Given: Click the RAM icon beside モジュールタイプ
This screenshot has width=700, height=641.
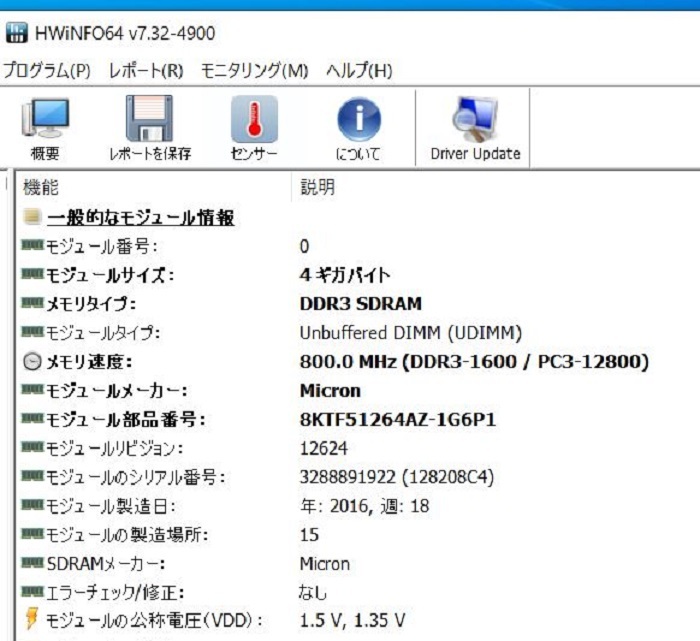Looking at the screenshot, I should [33, 332].
